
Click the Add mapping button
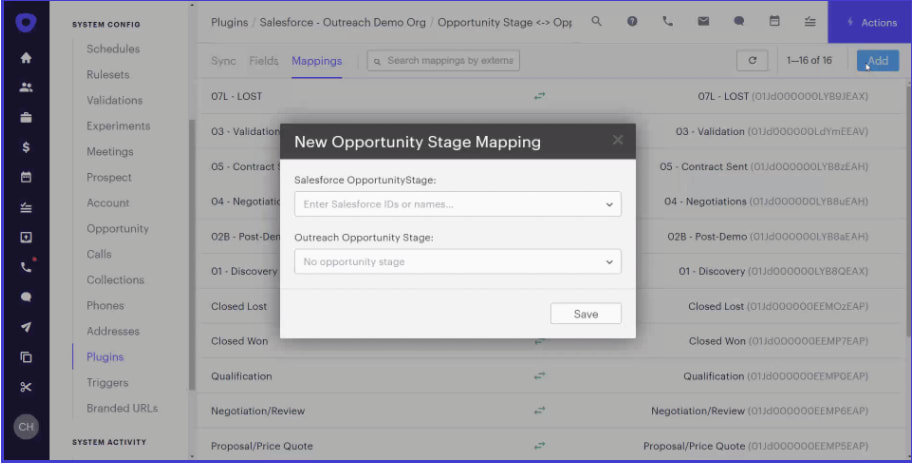click(878, 61)
